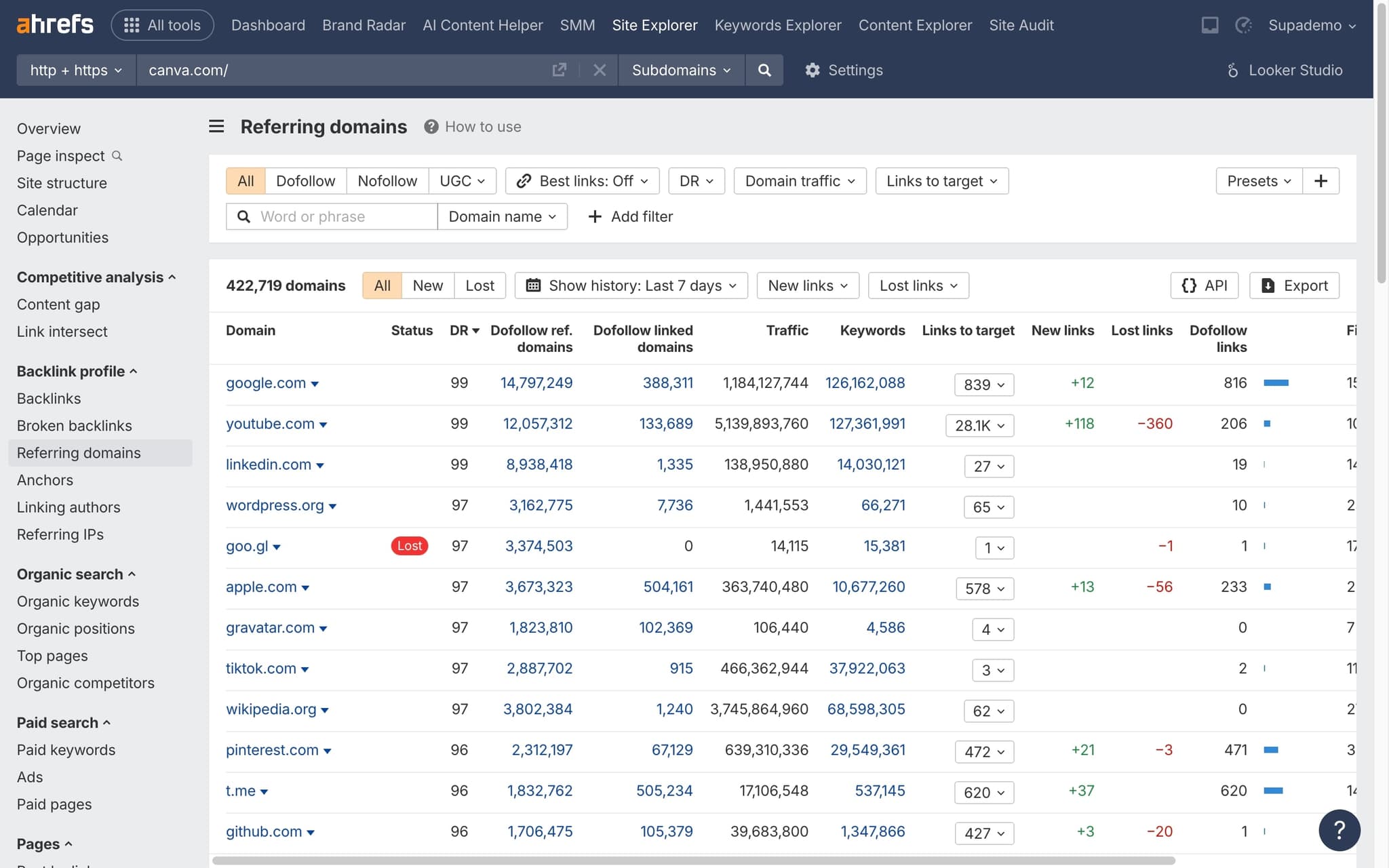The height and width of the screenshot is (868, 1389).
Task: Clear the URL with the X icon
Action: click(x=599, y=70)
